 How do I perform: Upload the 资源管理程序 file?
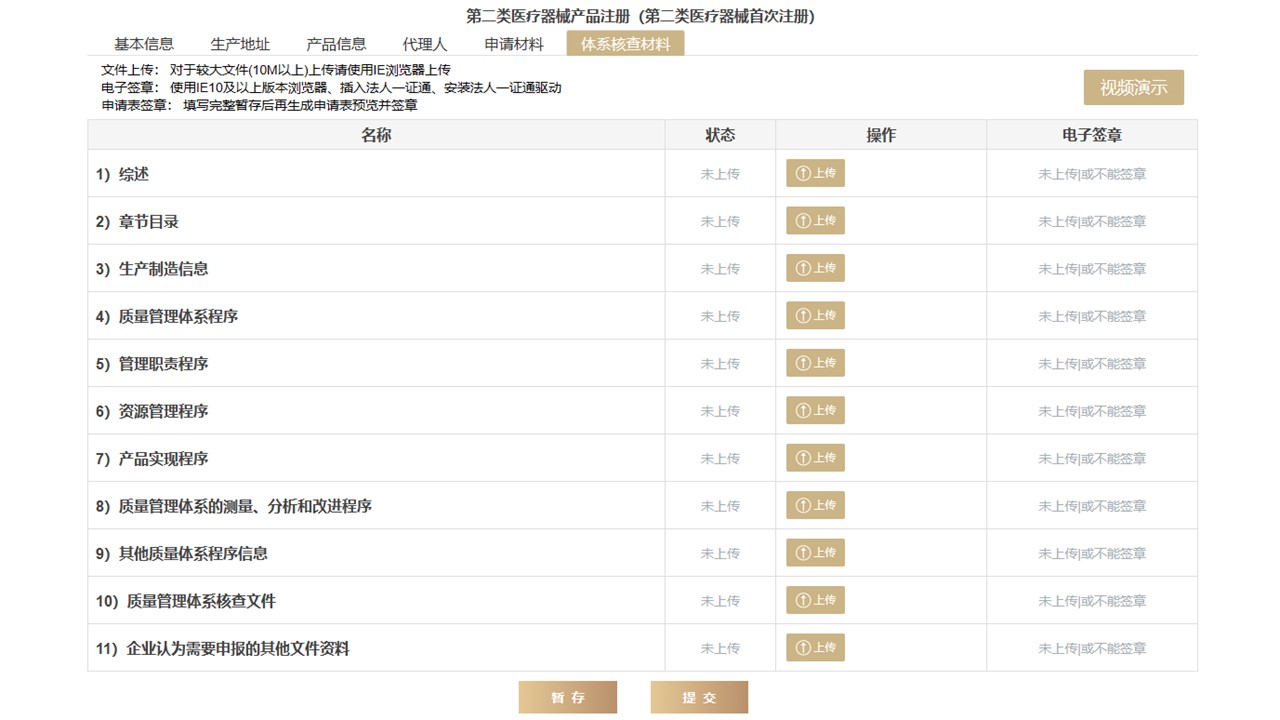pos(814,410)
